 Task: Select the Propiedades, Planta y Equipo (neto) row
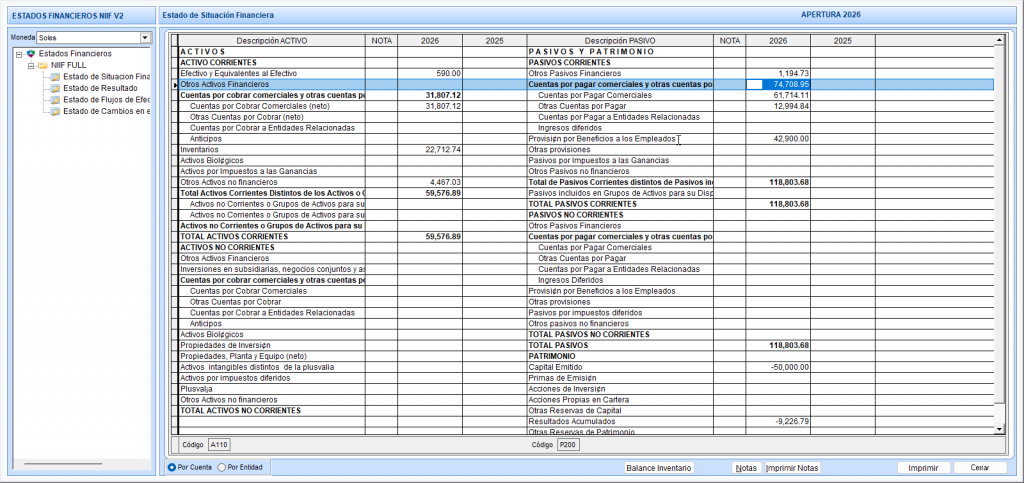pos(272,356)
